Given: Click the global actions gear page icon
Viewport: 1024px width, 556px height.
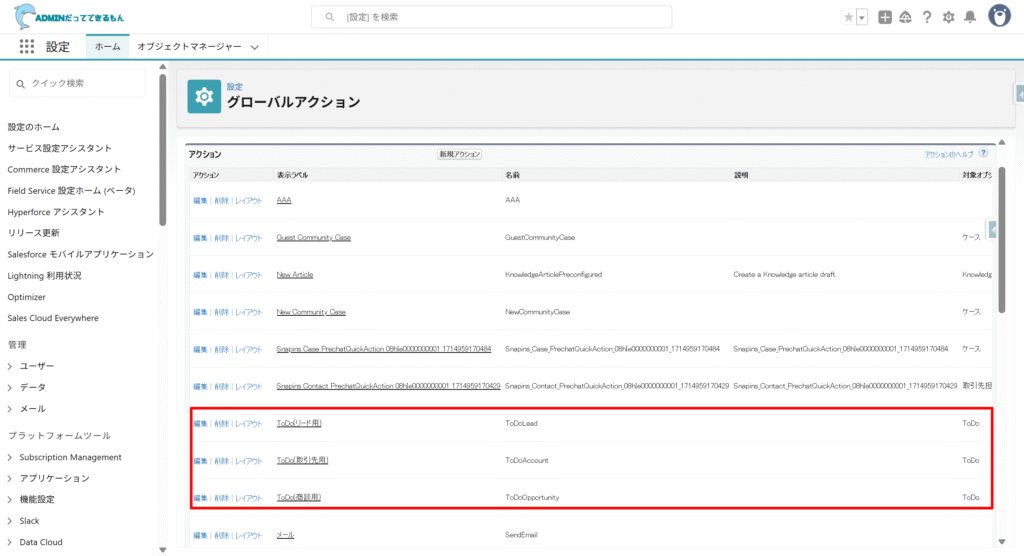Looking at the screenshot, I should 204,97.
